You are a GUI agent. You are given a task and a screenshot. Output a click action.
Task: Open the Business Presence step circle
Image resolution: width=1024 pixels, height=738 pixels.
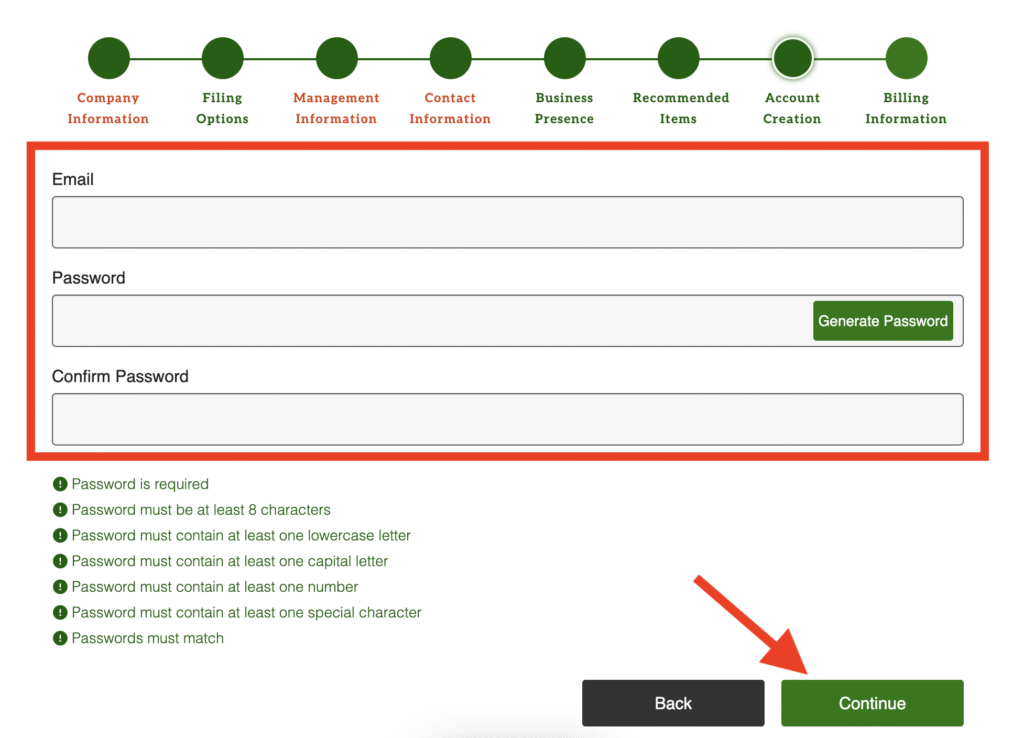(x=564, y=58)
